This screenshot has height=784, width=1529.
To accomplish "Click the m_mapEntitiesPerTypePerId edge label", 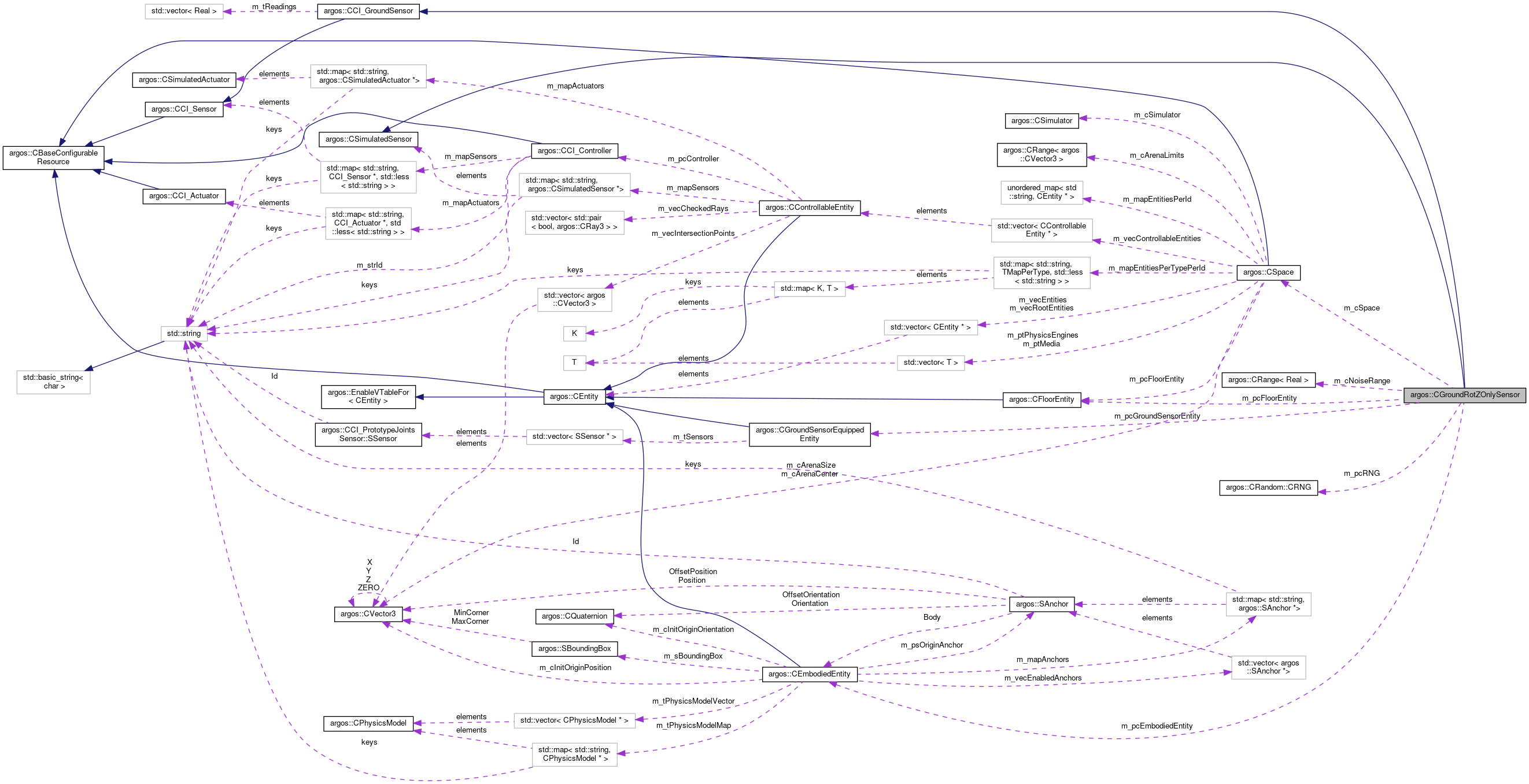I will click(x=1157, y=268).
